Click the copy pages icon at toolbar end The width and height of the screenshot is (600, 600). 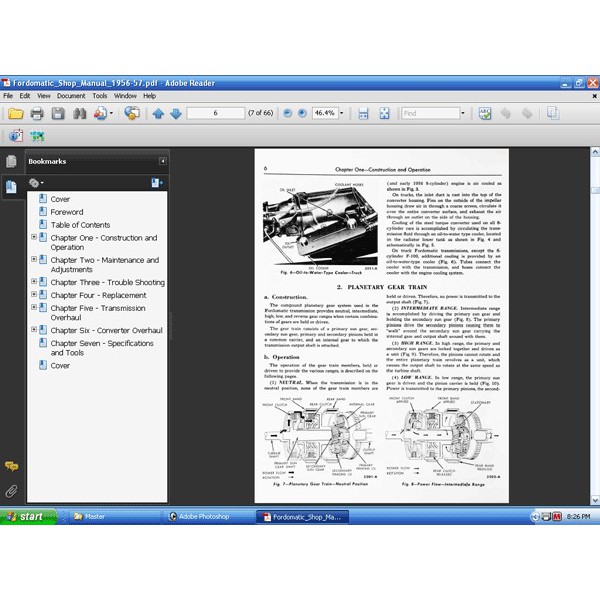tap(553, 113)
